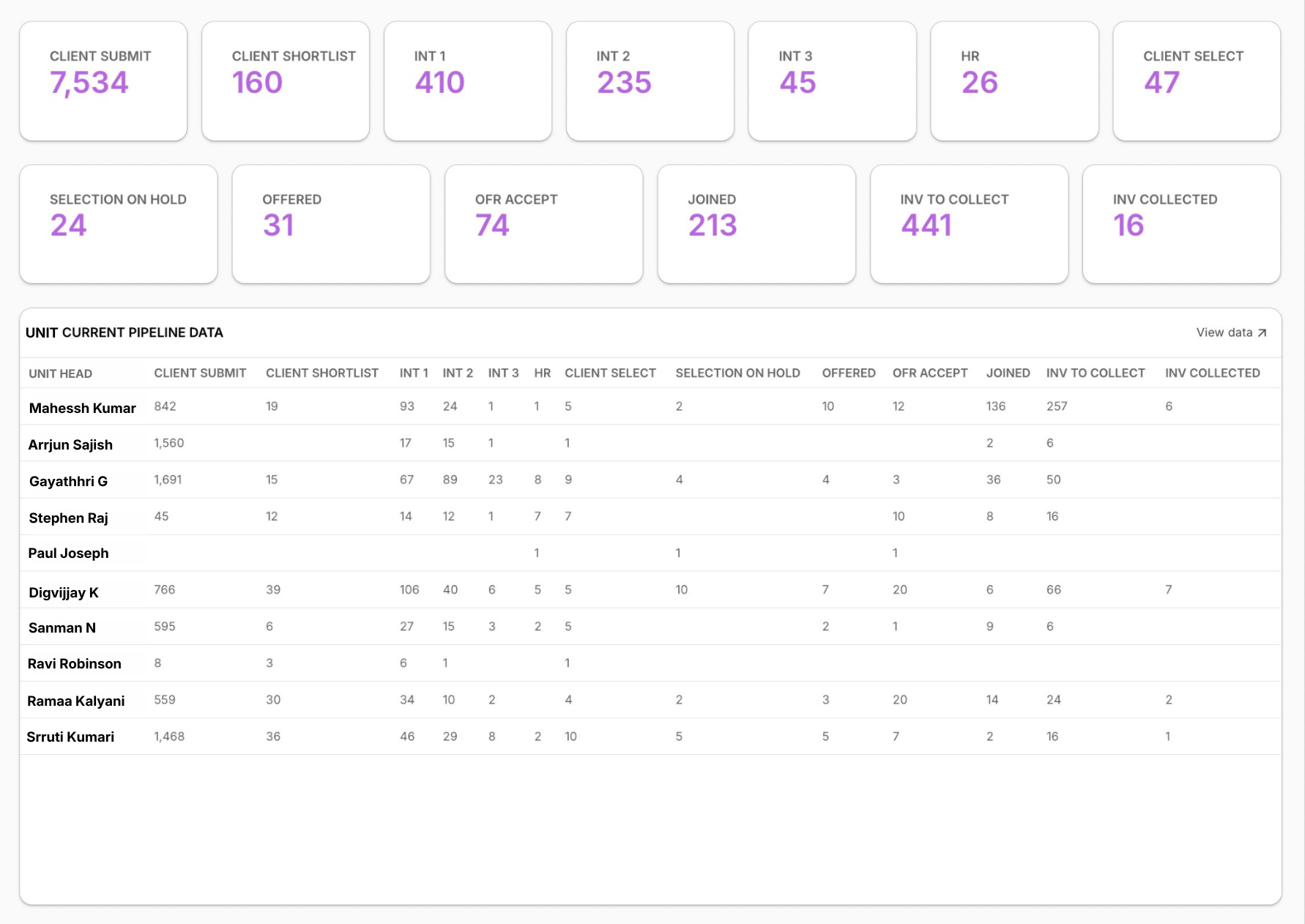Viewport: 1305px width, 924px height.
Task: Click Mahessh Kumar's inv to collect 257
Action: [x=1057, y=406]
